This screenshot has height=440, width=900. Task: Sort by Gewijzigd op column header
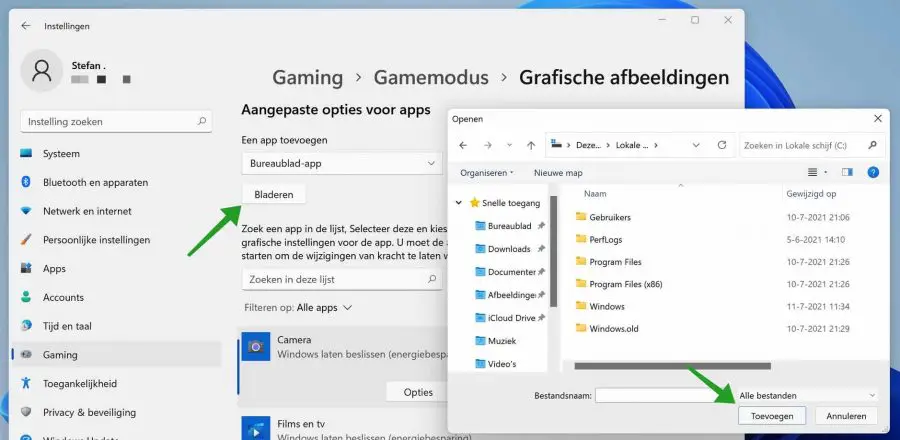pyautogui.click(x=811, y=194)
